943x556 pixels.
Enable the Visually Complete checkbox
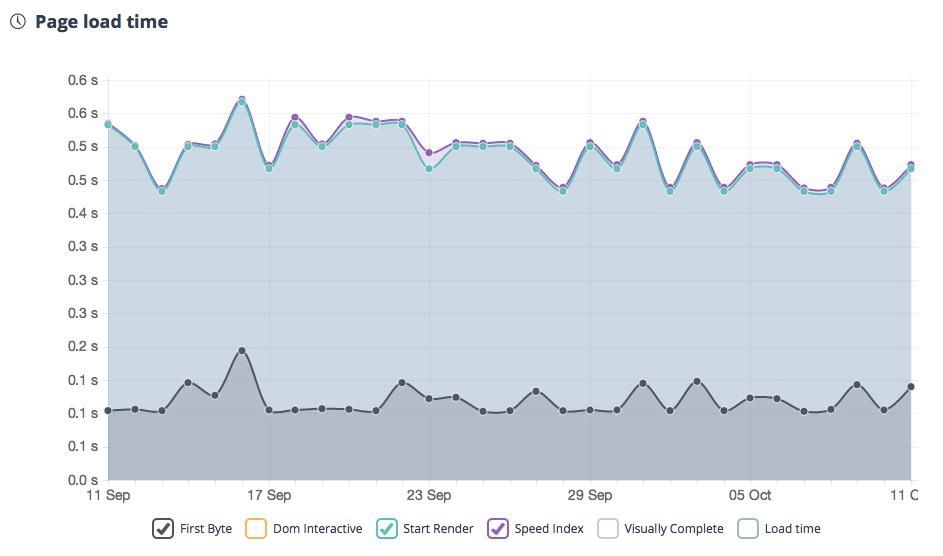[608, 529]
